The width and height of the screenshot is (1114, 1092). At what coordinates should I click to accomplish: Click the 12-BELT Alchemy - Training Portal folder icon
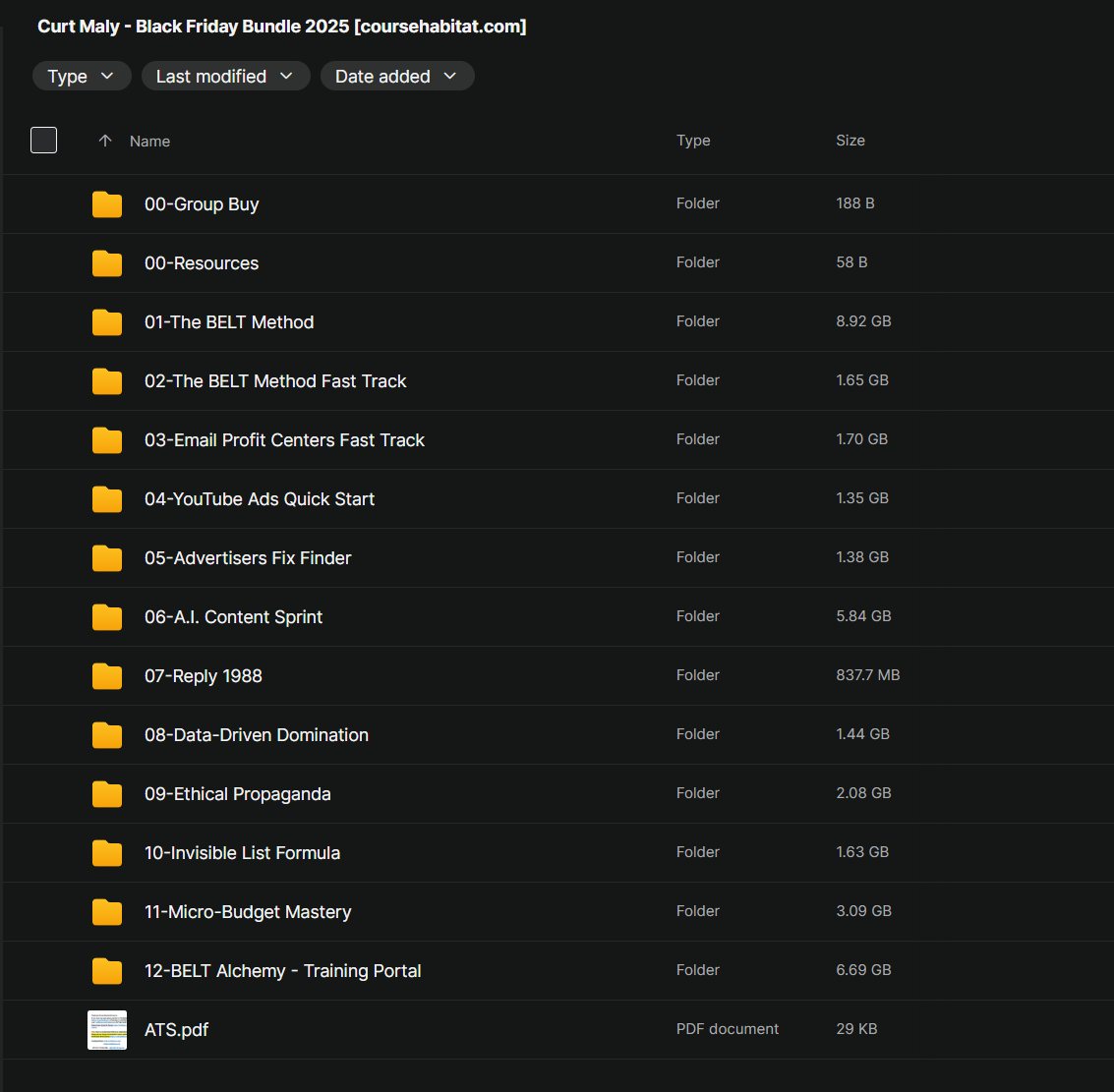point(107,970)
